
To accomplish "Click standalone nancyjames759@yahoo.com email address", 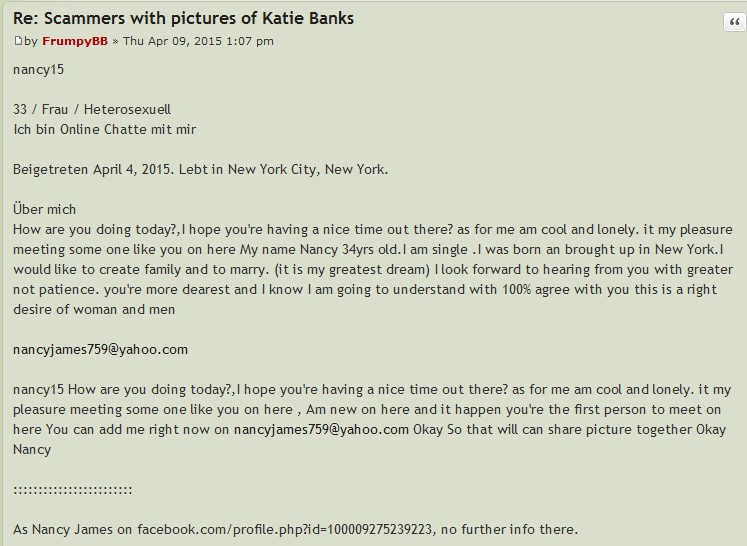I will (101, 350).
